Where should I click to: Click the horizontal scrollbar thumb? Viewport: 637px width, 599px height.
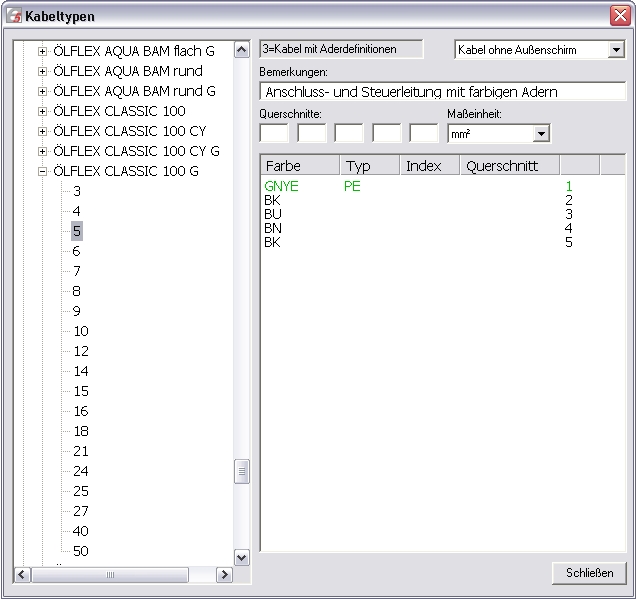110,575
